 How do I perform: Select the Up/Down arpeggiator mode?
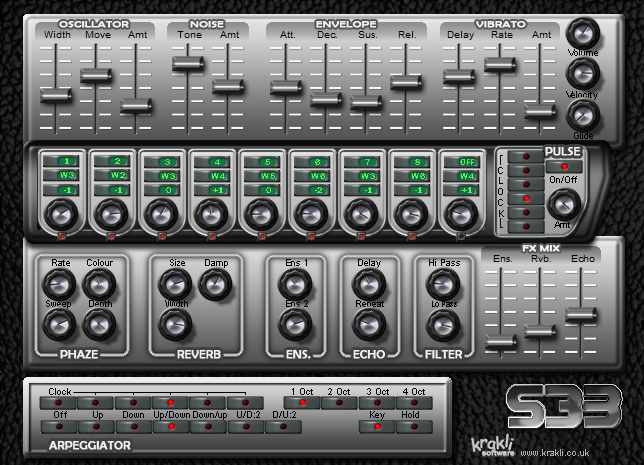tap(170, 426)
